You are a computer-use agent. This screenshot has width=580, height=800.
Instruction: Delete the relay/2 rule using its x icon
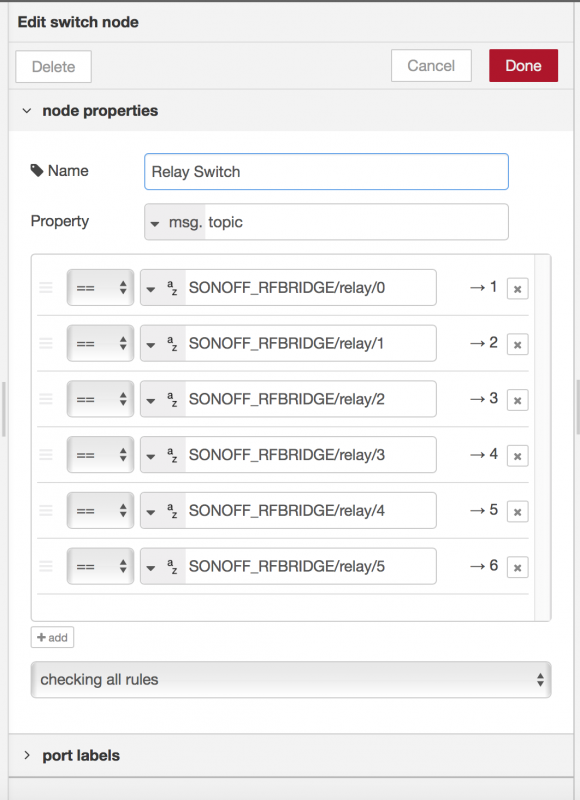click(x=517, y=400)
